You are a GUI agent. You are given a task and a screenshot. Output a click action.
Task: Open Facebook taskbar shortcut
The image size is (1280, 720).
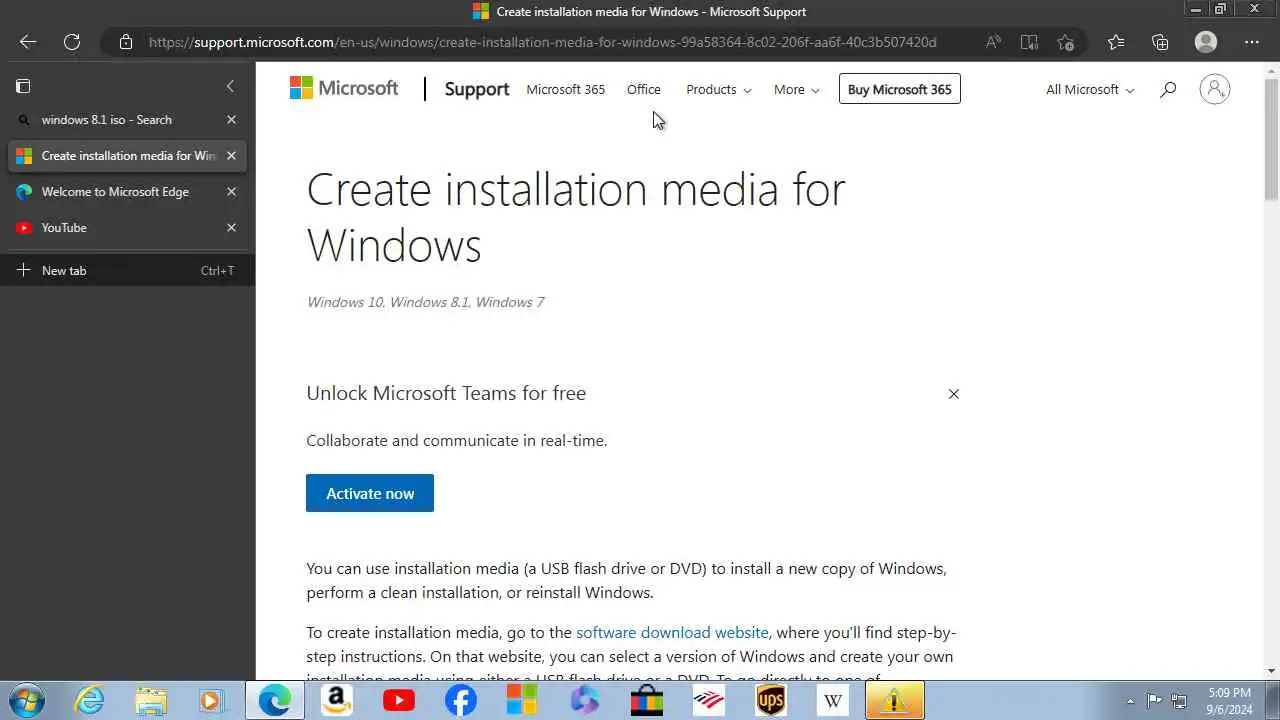(460, 700)
